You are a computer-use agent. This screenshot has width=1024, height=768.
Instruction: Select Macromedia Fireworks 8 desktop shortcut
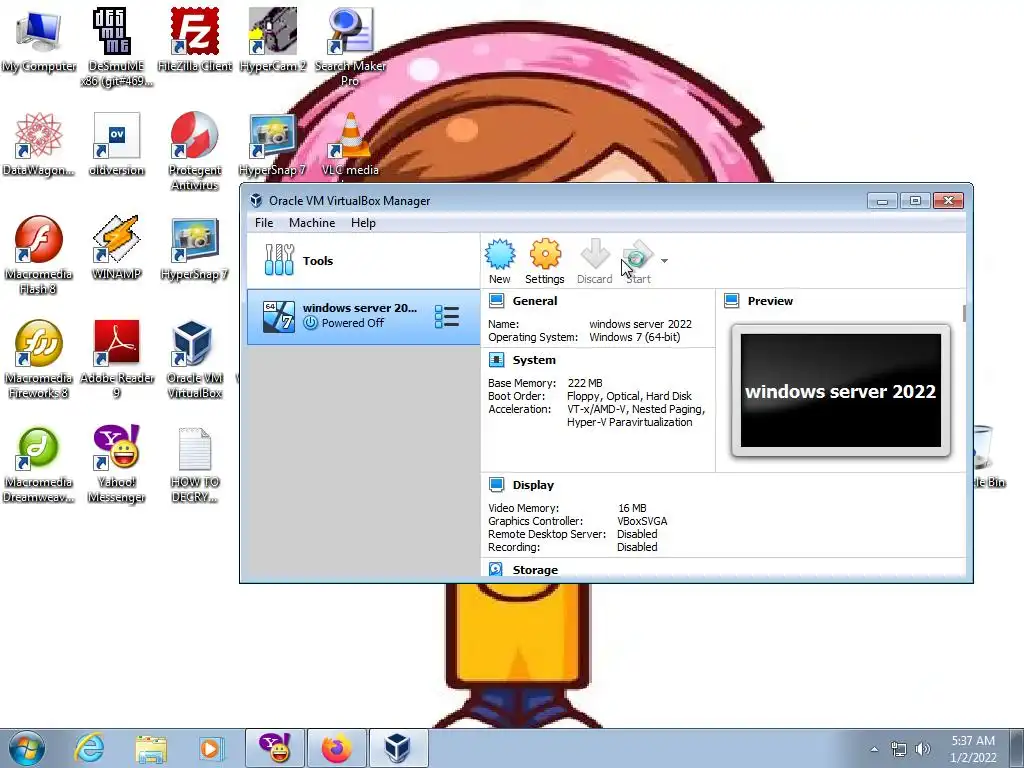pos(39,359)
